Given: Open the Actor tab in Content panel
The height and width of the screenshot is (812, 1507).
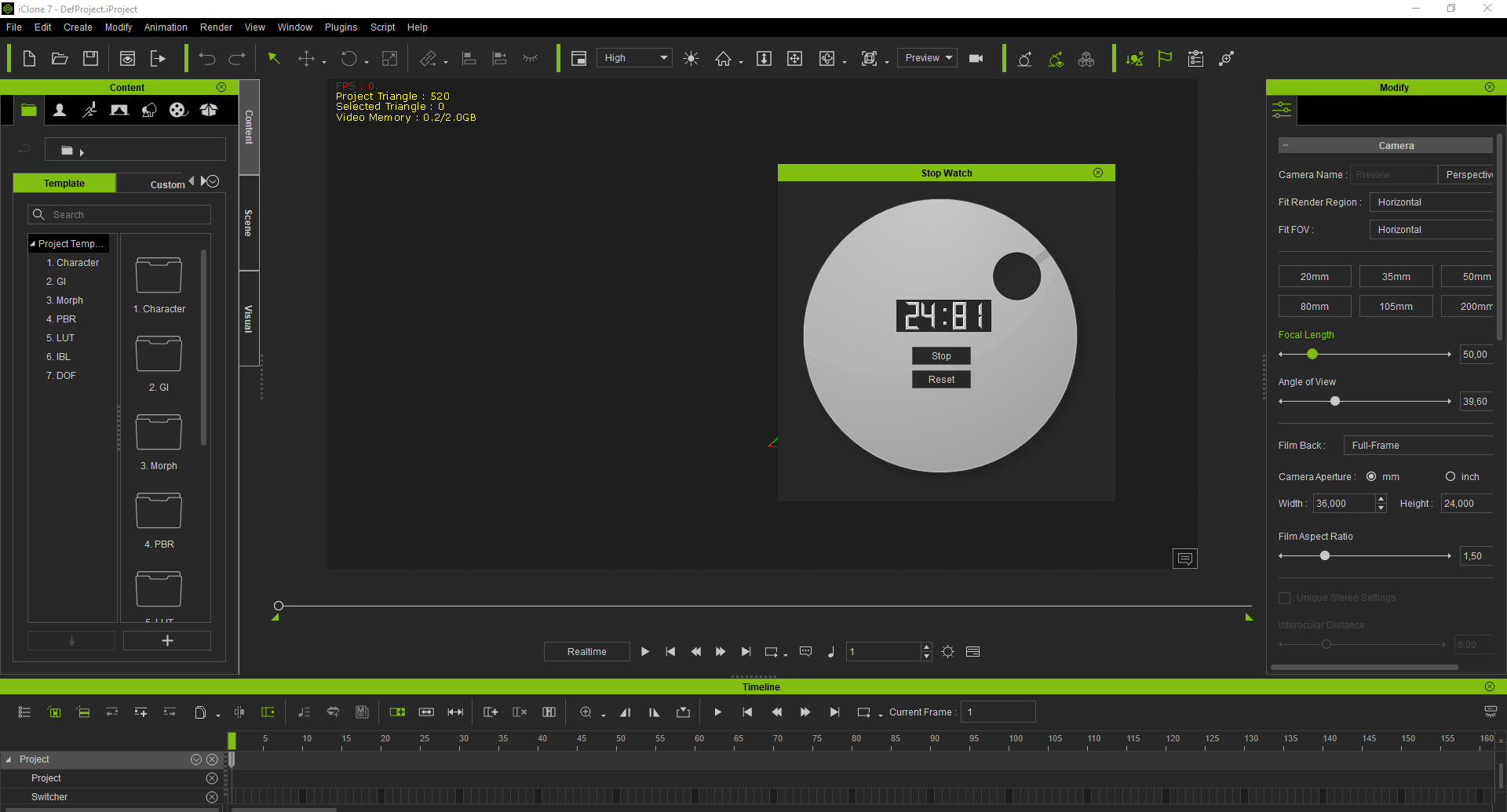Looking at the screenshot, I should 59,111.
